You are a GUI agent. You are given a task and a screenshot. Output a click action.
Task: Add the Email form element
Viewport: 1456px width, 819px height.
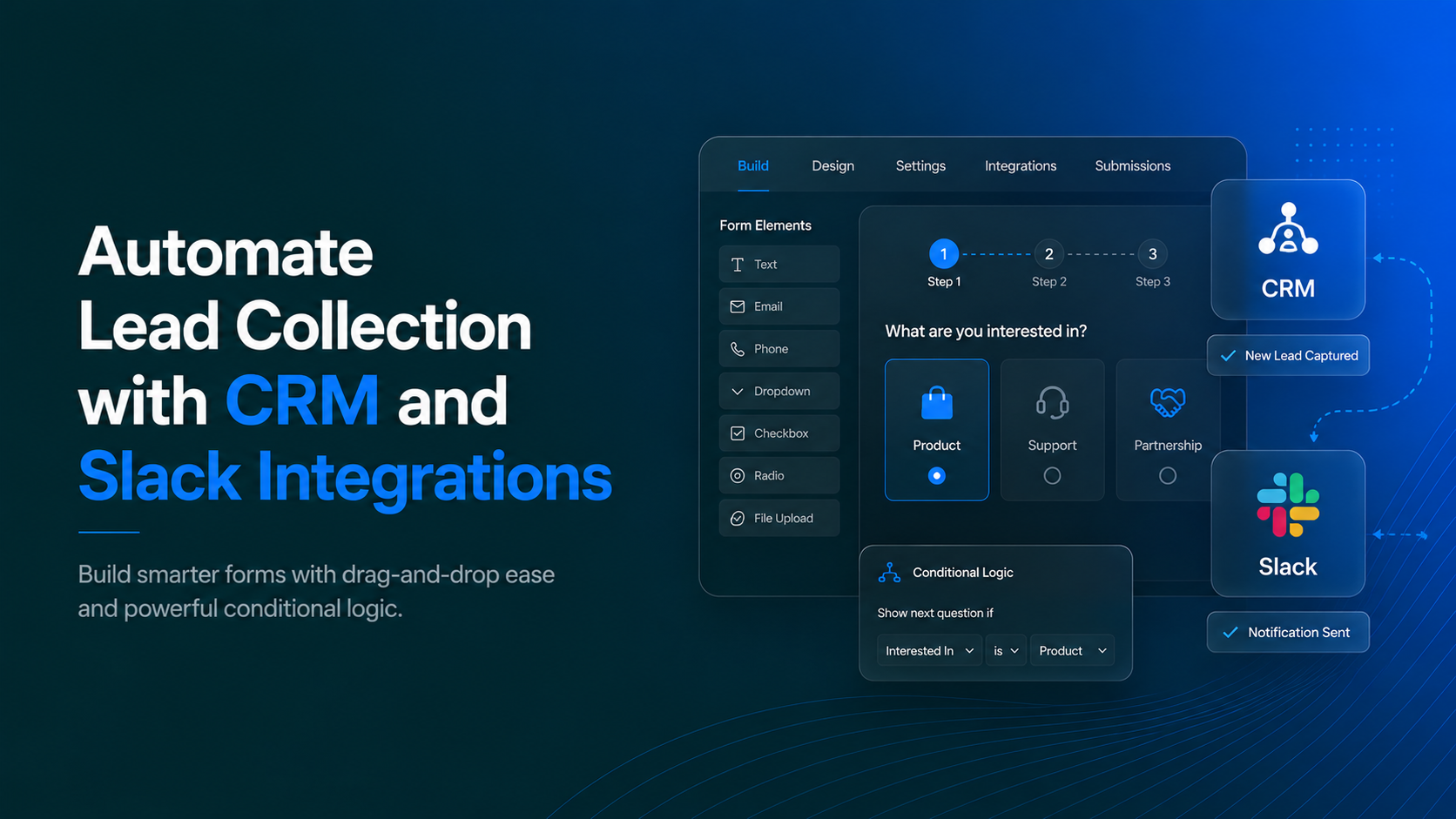point(779,306)
